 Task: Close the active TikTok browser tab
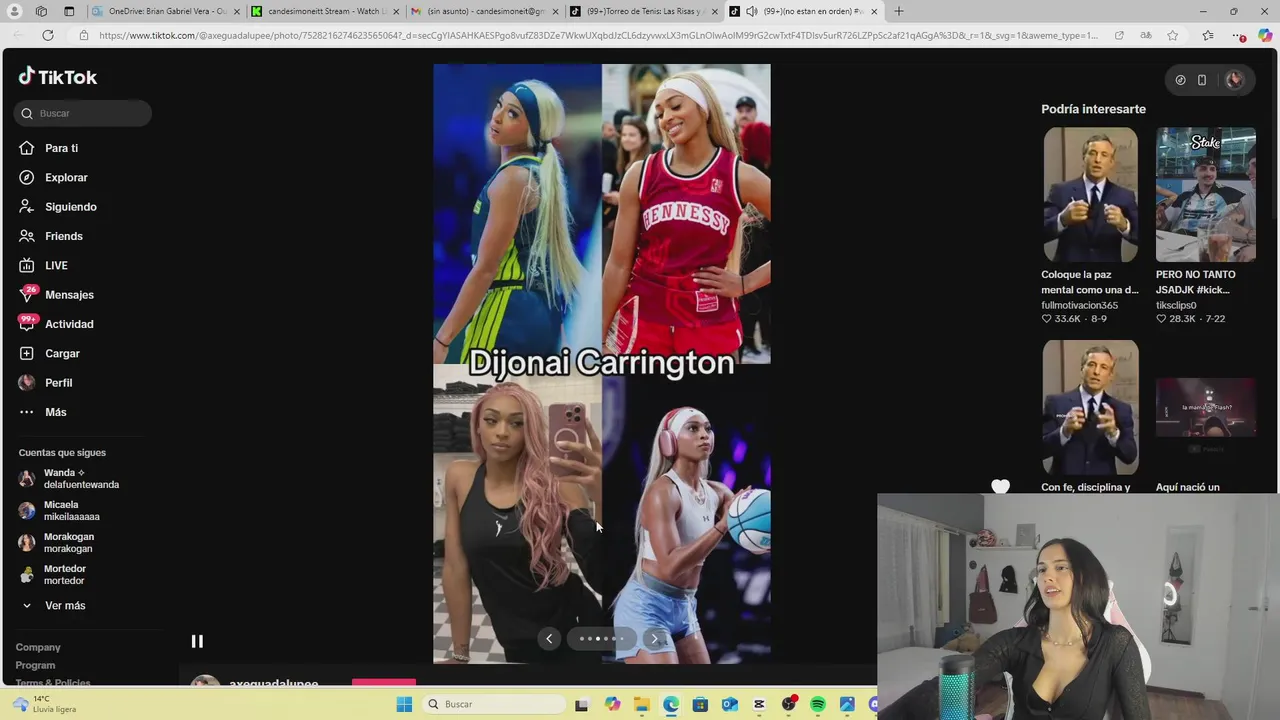point(874,11)
